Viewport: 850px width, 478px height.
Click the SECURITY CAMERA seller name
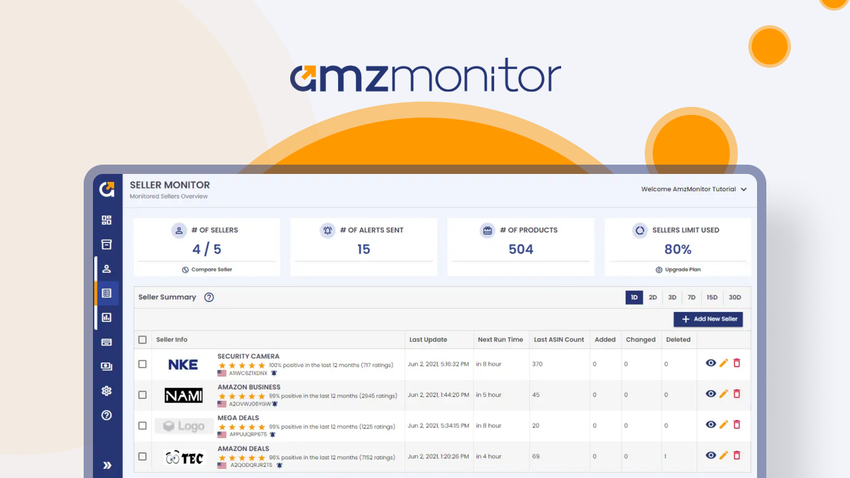coord(248,356)
